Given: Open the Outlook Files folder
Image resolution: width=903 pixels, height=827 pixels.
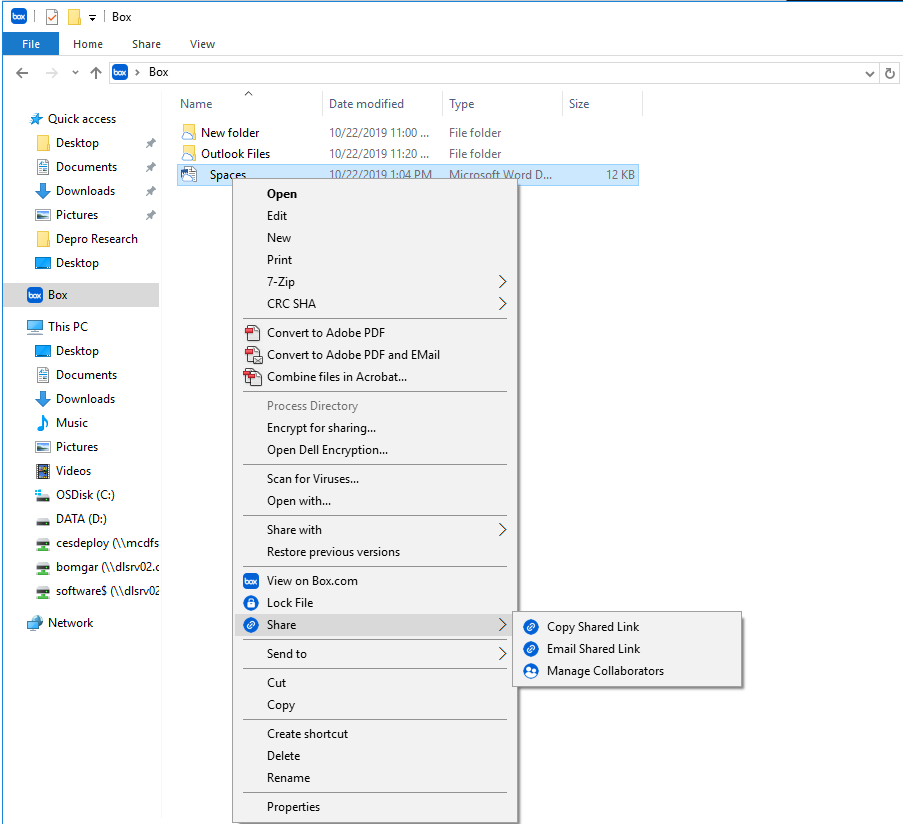Looking at the screenshot, I should pyautogui.click(x=235, y=154).
